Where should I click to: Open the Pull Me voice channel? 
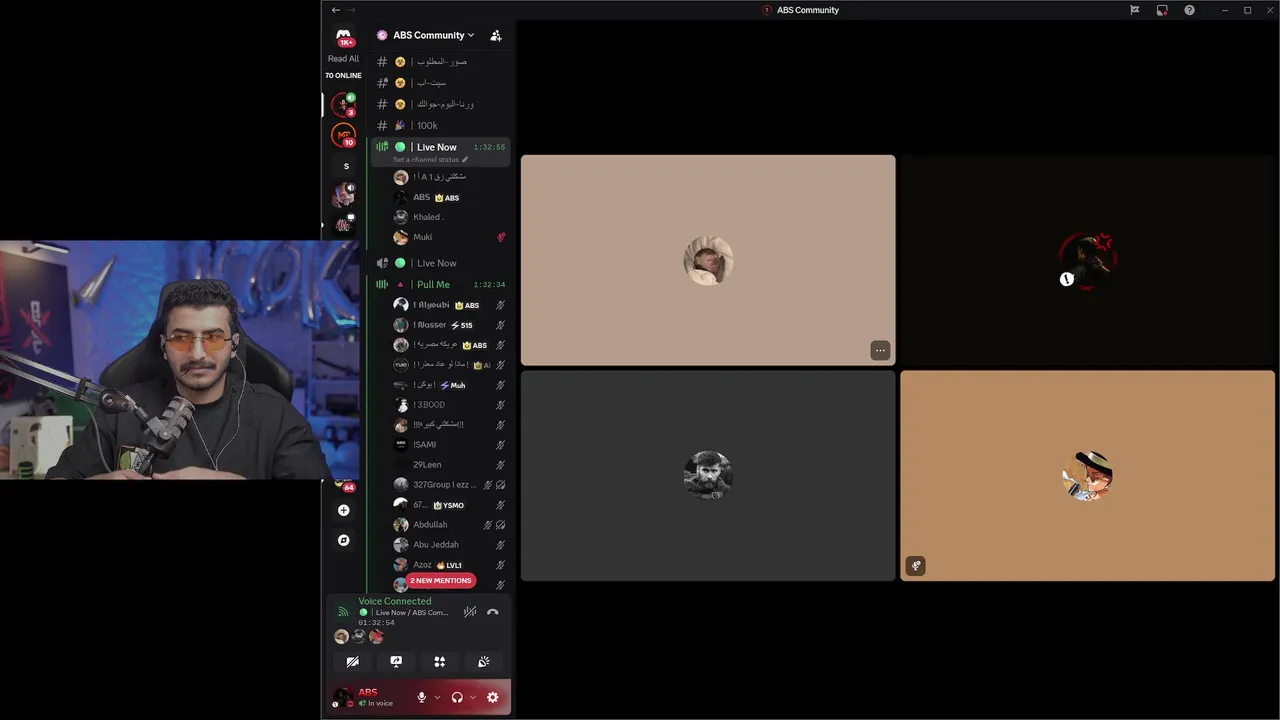tap(440, 284)
